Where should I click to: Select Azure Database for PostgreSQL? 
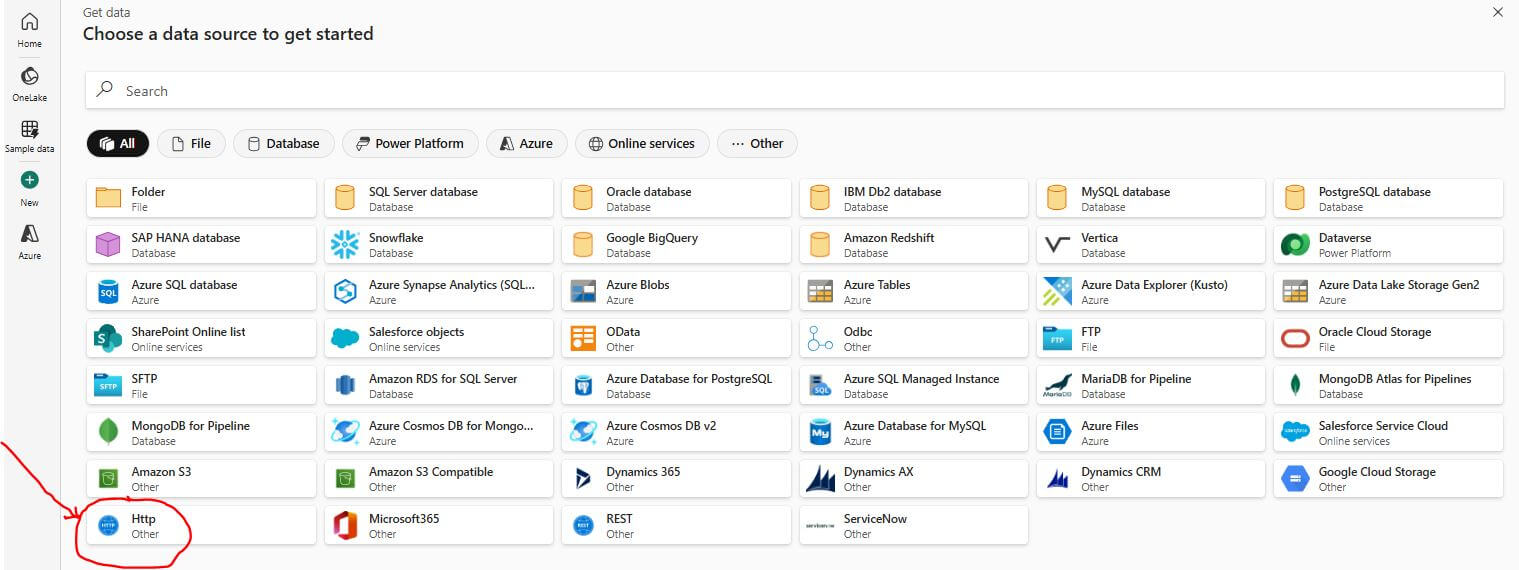(x=678, y=385)
